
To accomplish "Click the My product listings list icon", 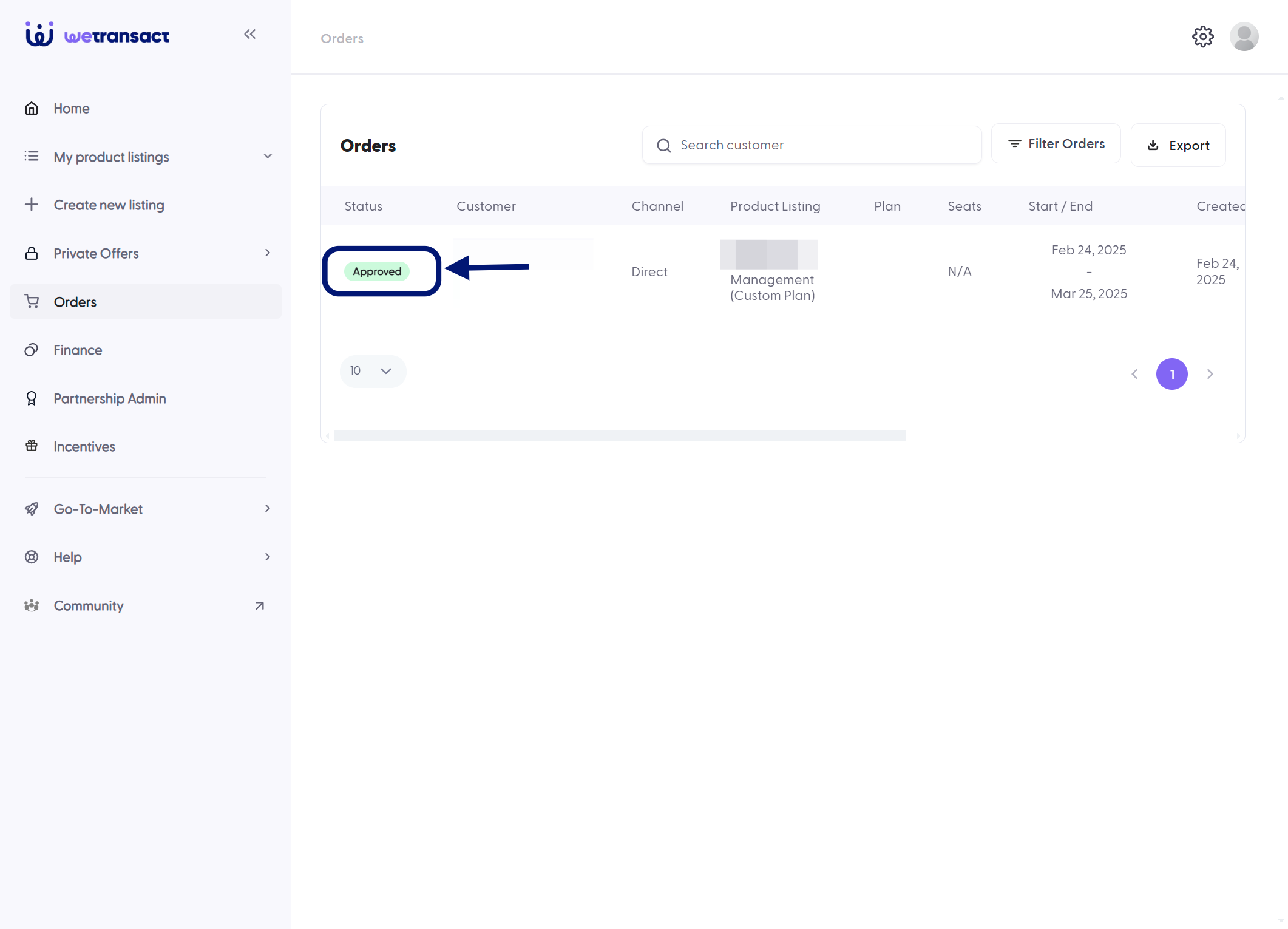I will click(x=32, y=156).
